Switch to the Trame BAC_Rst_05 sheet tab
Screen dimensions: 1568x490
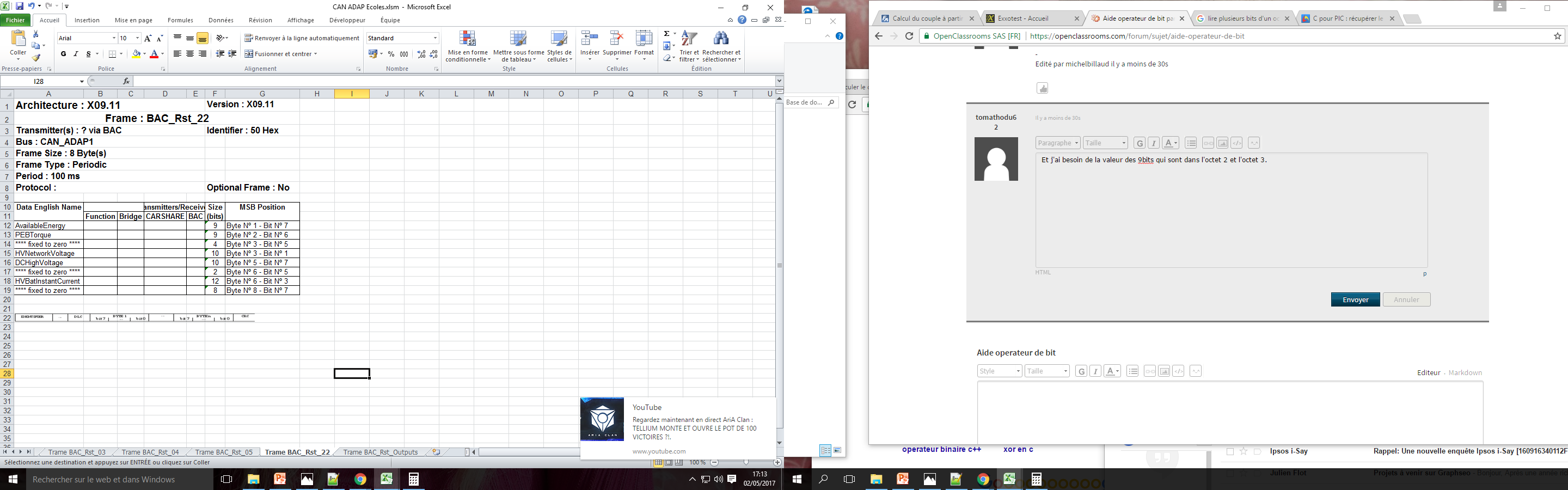click(223, 452)
